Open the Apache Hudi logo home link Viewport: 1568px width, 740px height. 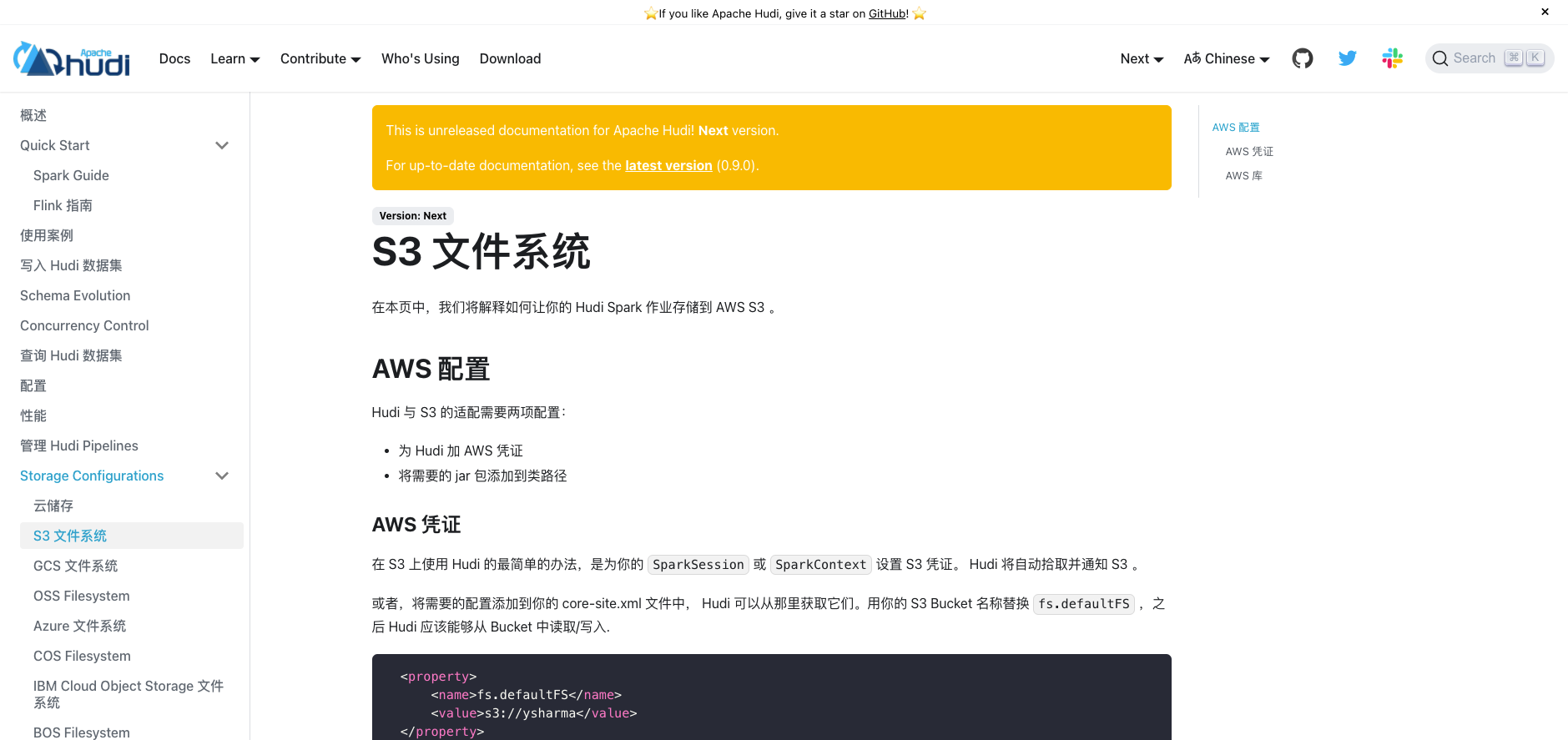tap(72, 58)
